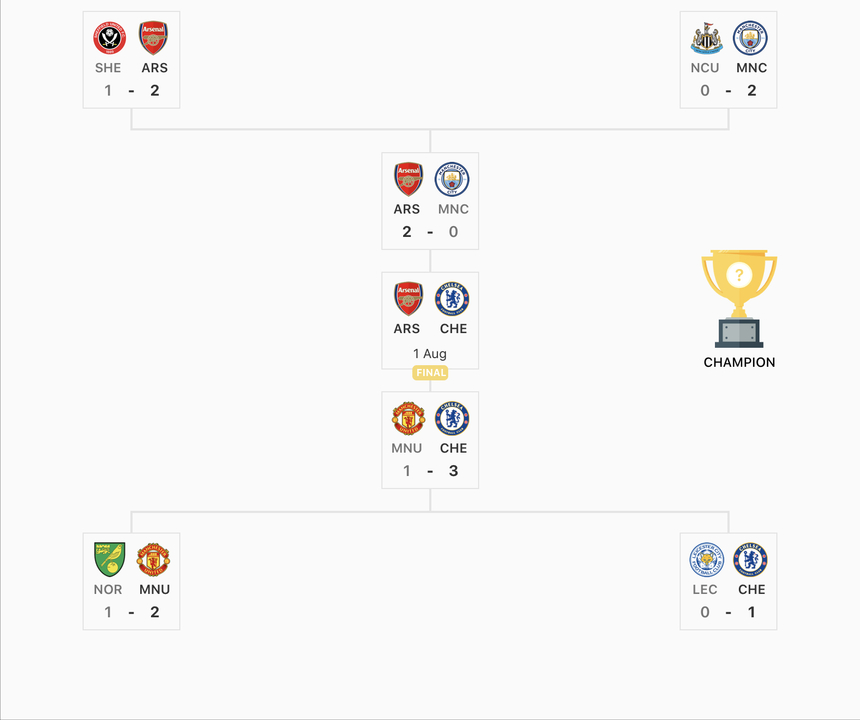Image resolution: width=860 pixels, height=720 pixels.
Task: Click the CHAMPION label under the trophy
Action: tap(739, 362)
